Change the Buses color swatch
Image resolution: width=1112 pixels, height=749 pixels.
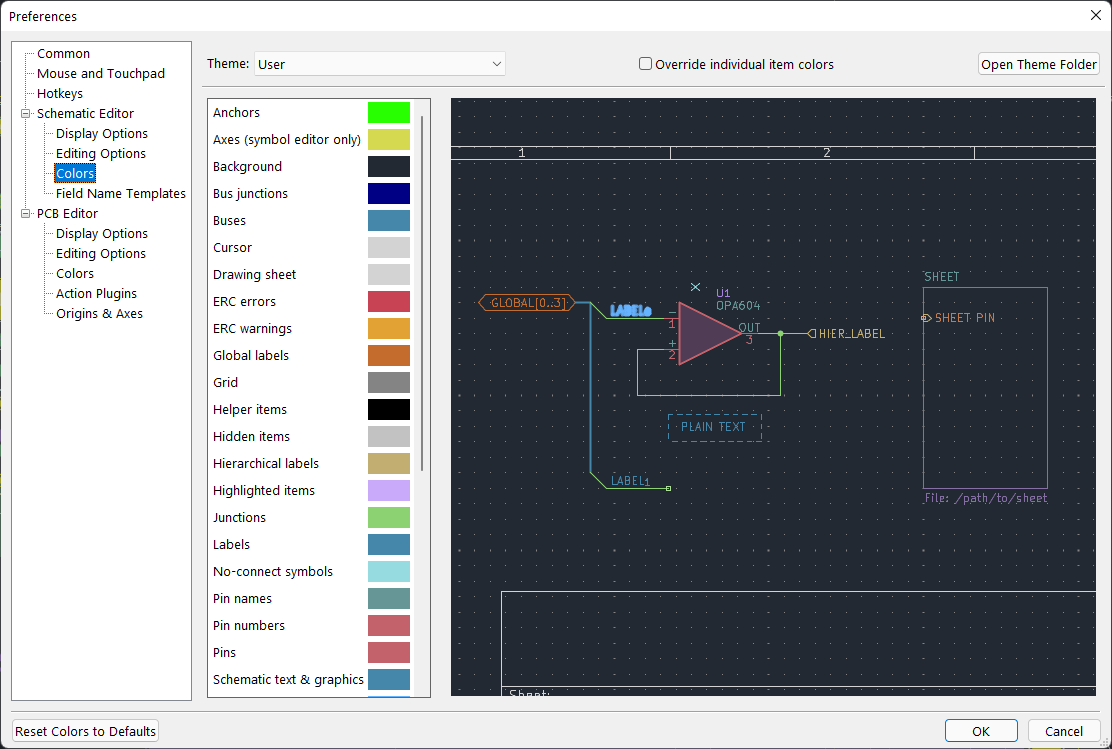(x=389, y=220)
